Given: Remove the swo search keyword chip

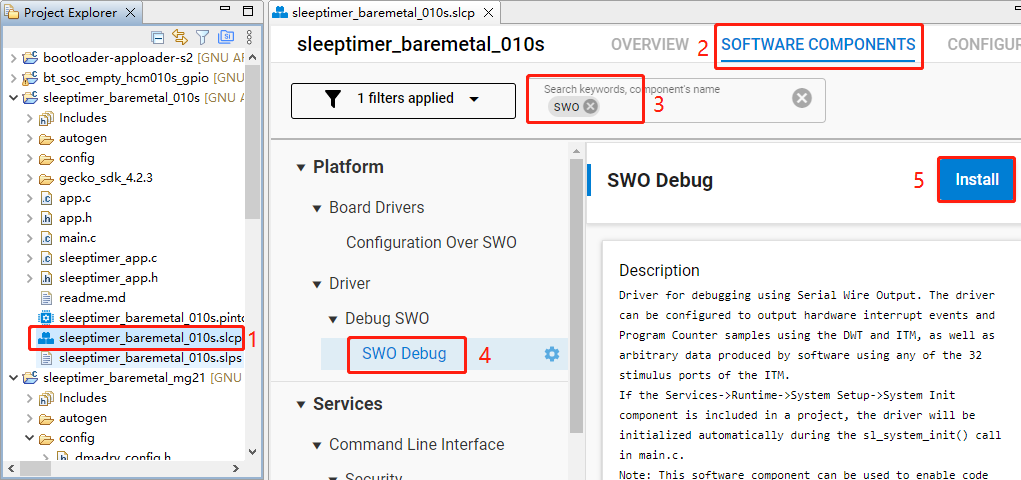Looking at the screenshot, I should click(590, 107).
